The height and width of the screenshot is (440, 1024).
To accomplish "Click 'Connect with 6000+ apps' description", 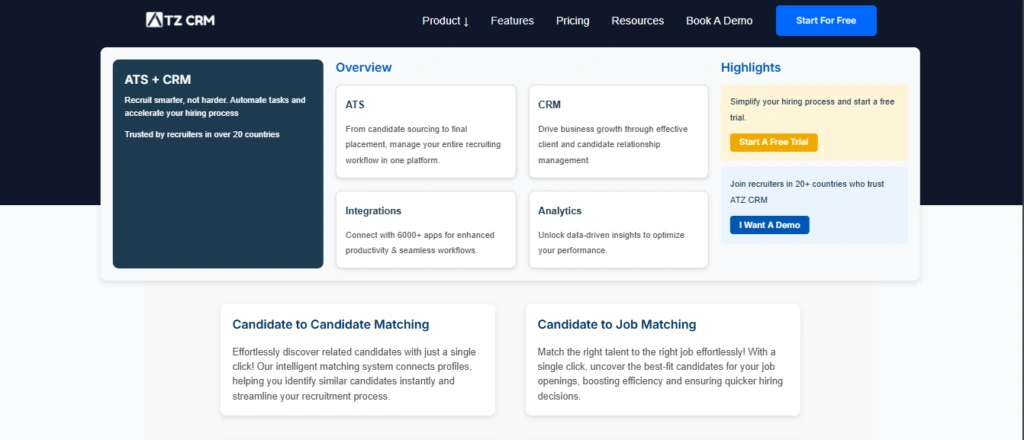I will 420,243.
